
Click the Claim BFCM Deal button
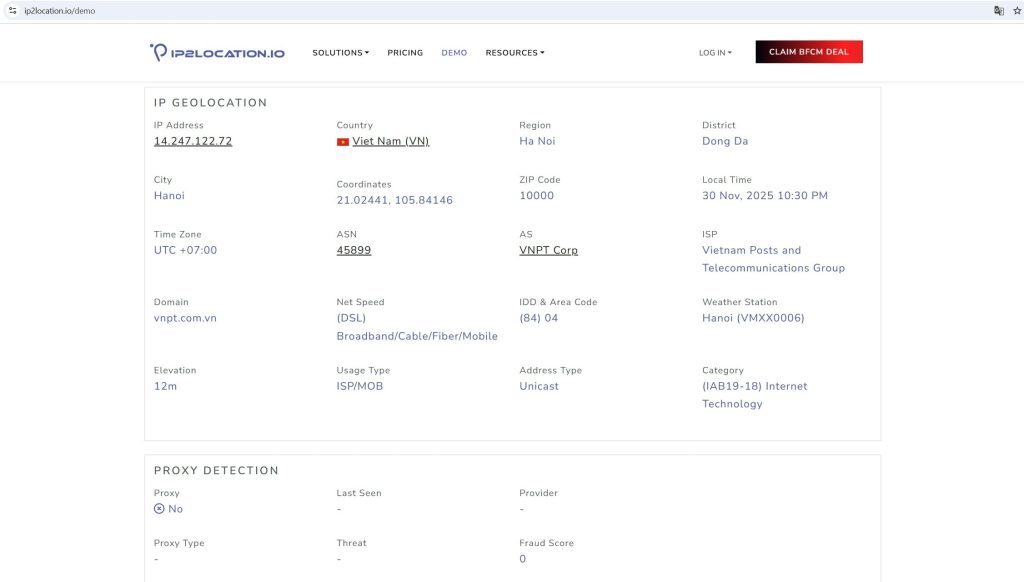[x=809, y=52]
